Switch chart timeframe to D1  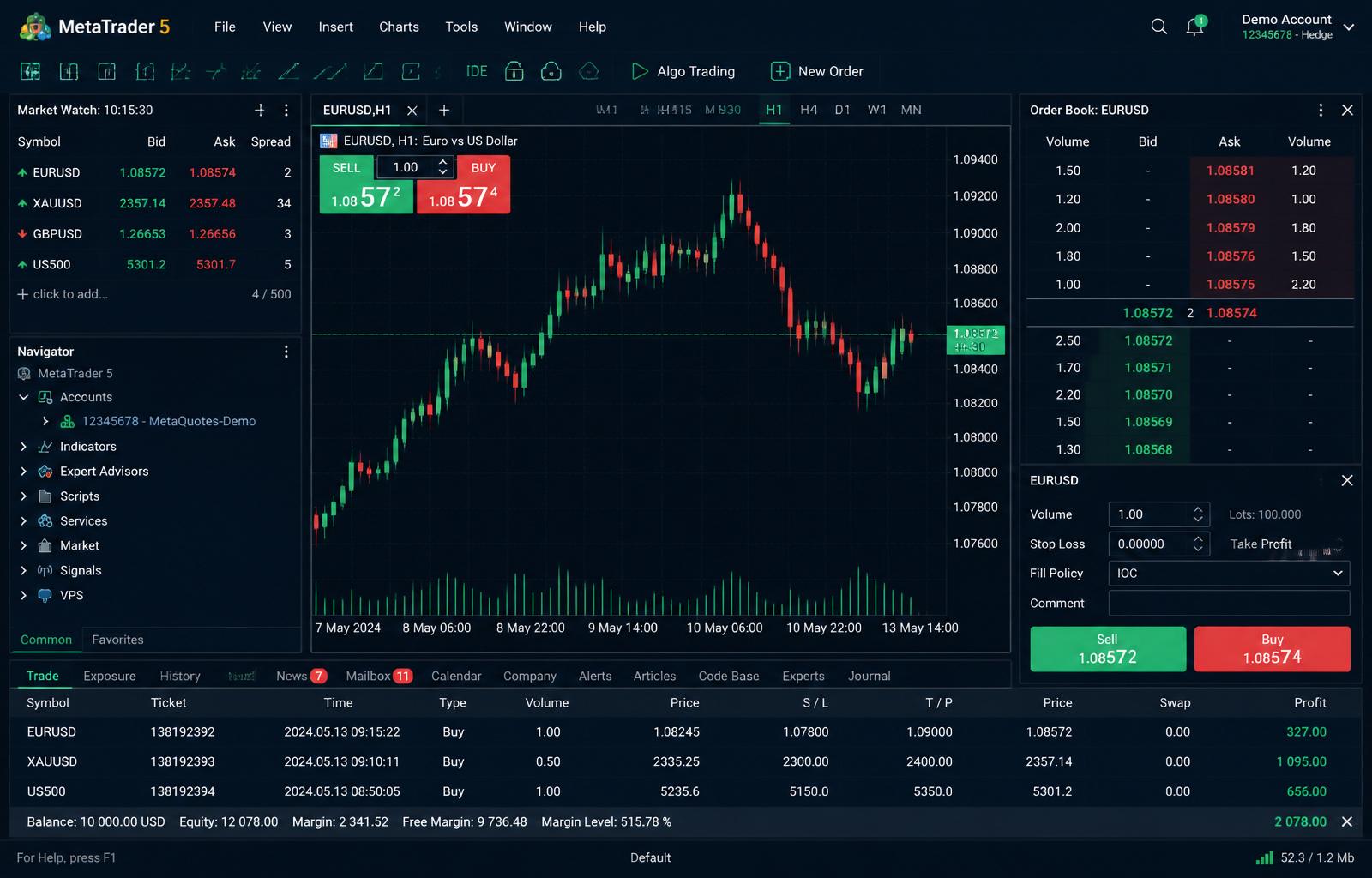(842, 110)
